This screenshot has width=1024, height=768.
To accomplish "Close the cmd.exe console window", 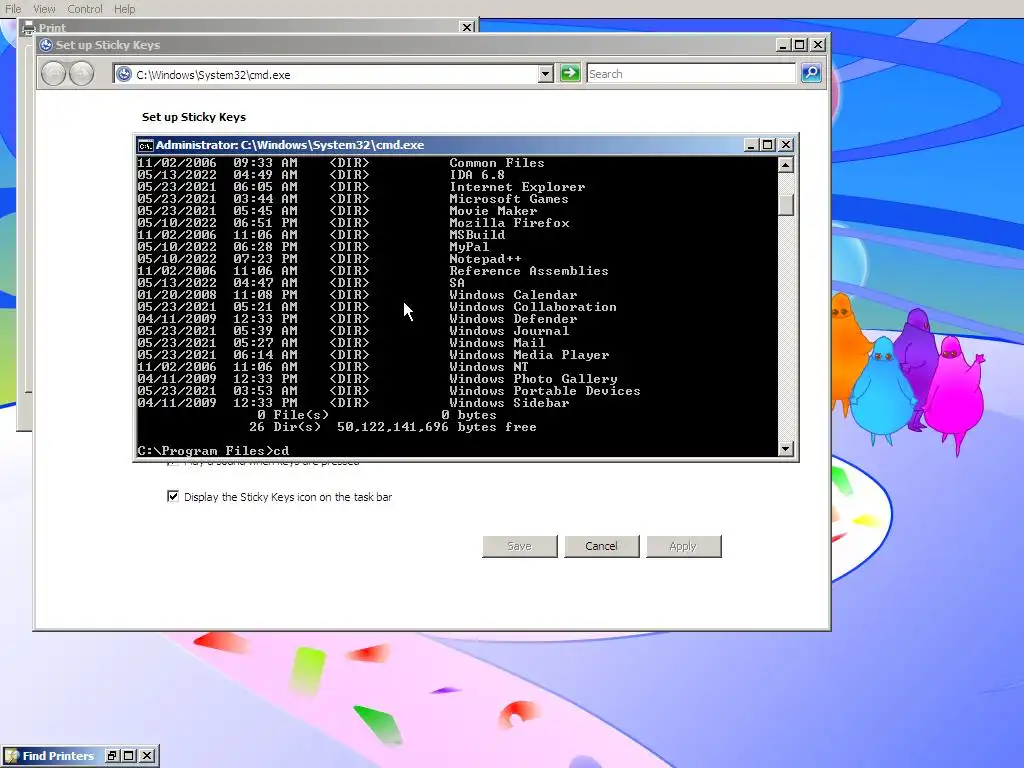I will (786, 145).
